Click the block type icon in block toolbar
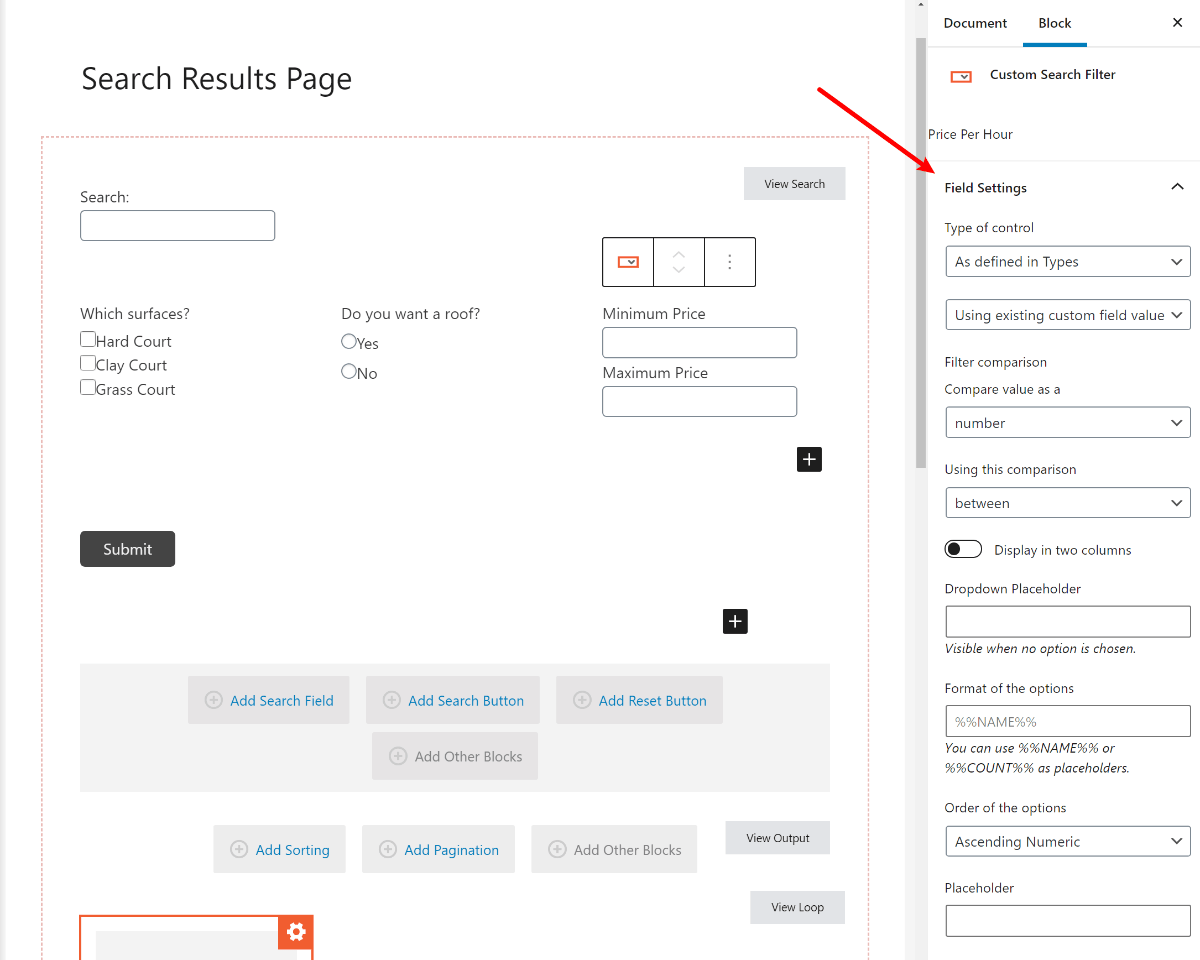Screen dimensions: 1200x960 (628, 262)
